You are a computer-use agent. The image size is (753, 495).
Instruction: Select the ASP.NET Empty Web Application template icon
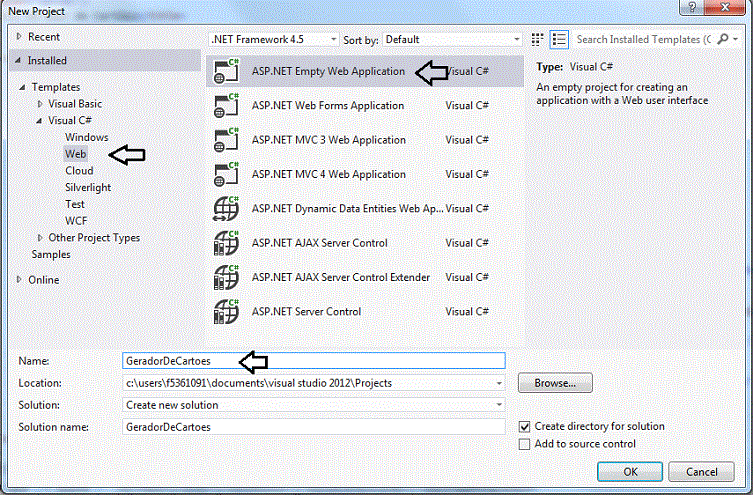pyautogui.click(x=226, y=72)
